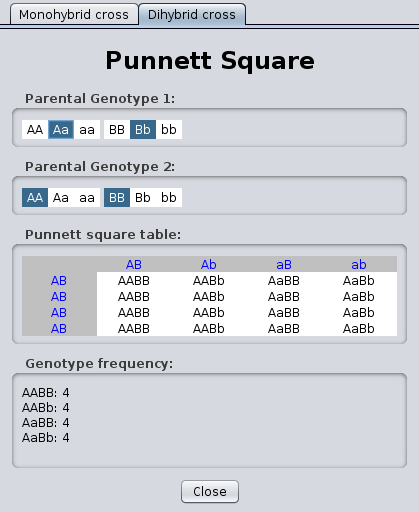Click the Close button
Screen dimensions: 419x512
click(210, 491)
